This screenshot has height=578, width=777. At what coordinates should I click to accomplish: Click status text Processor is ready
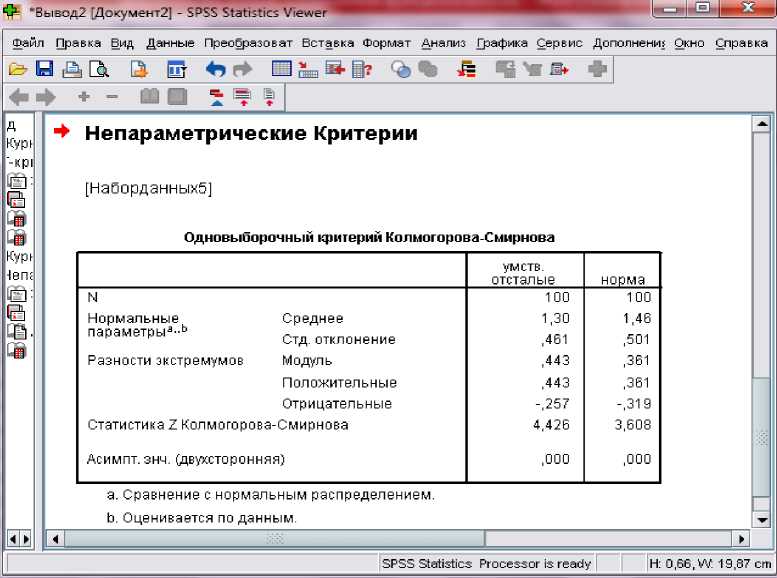[535, 564]
